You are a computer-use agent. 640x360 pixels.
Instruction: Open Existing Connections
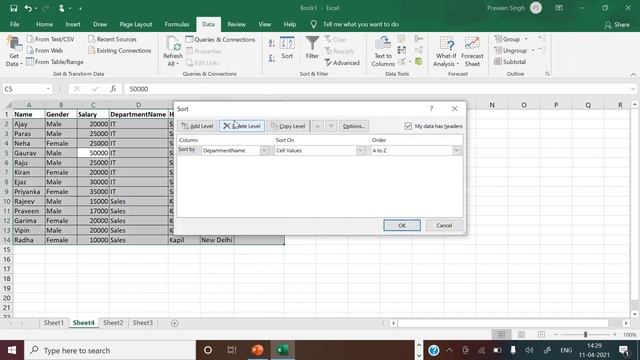coord(120,51)
